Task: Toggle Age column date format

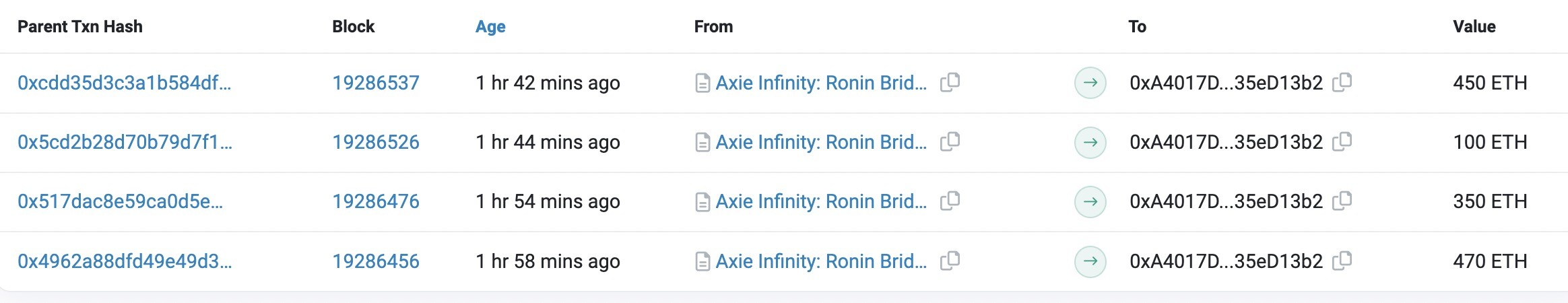Action: click(490, 26)
